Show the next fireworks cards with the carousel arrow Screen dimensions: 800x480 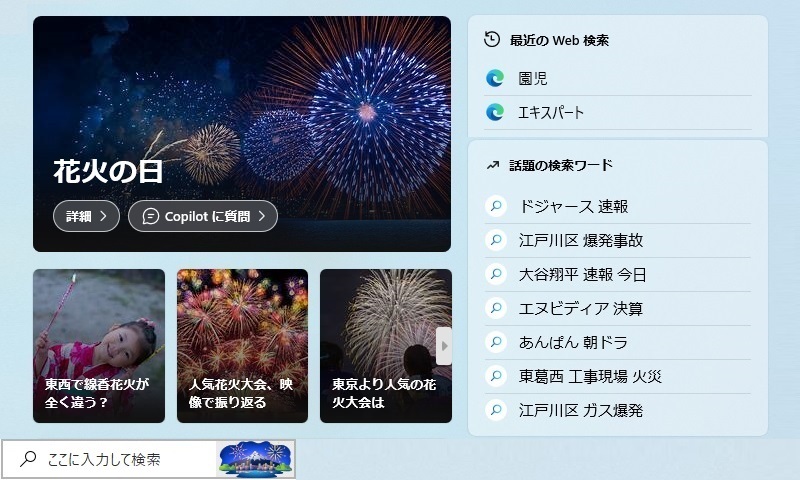point(444,346)
